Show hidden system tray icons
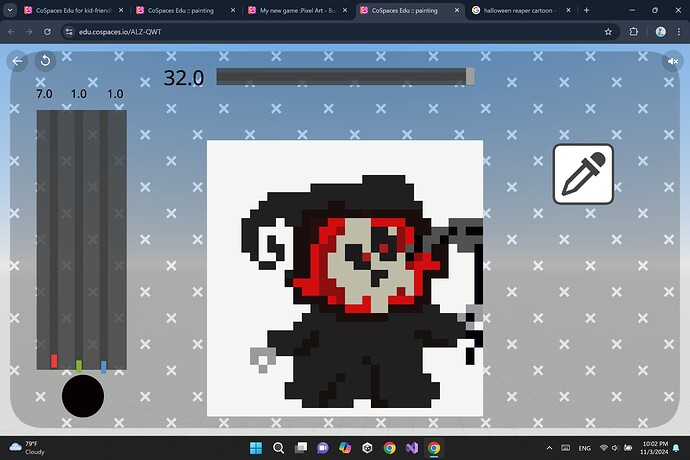The height and width of the screenshot is (460, 690). click(x=549, y=448)
